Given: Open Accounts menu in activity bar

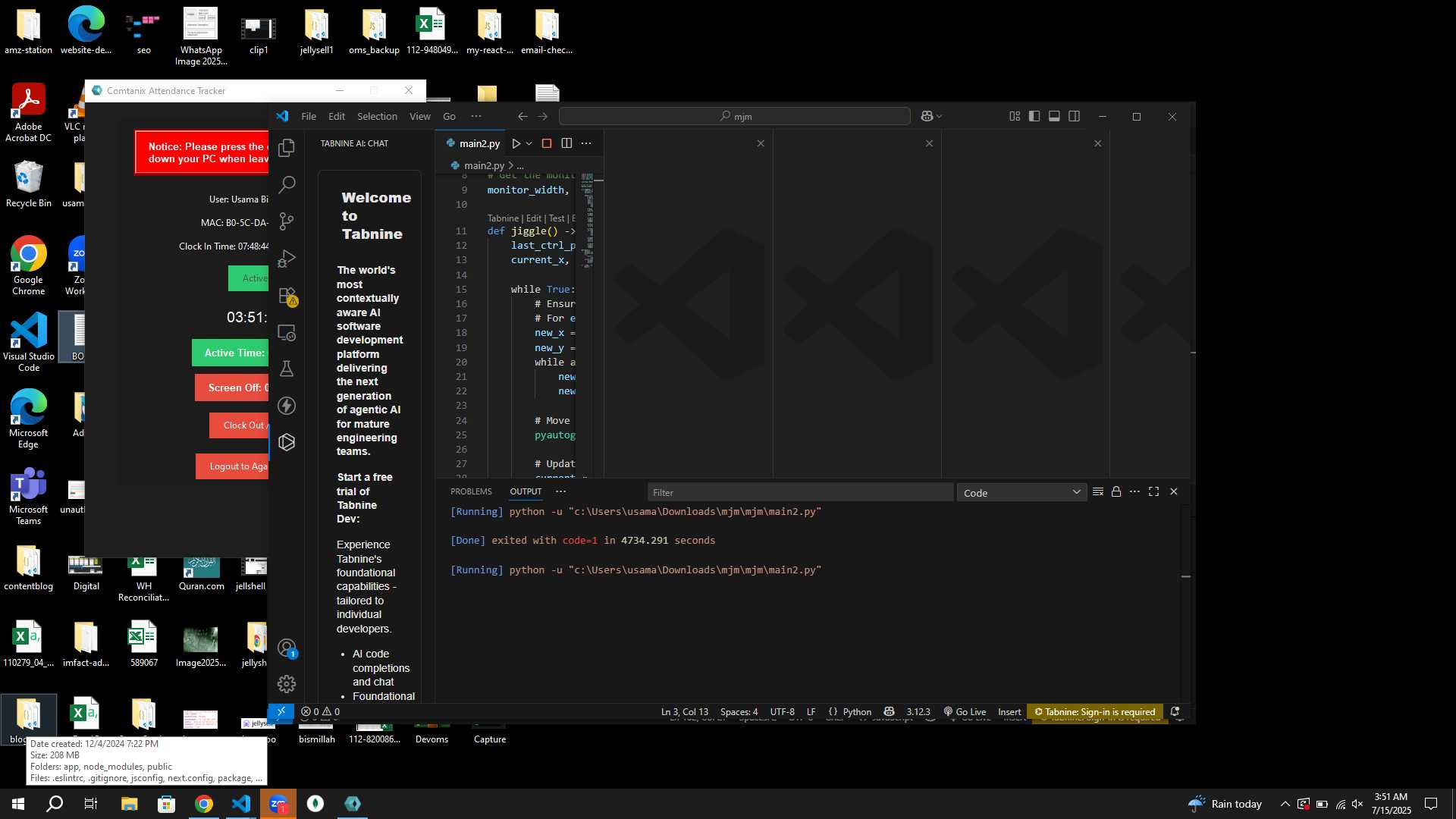Looking at the screenshot, I should click(287, 648).
